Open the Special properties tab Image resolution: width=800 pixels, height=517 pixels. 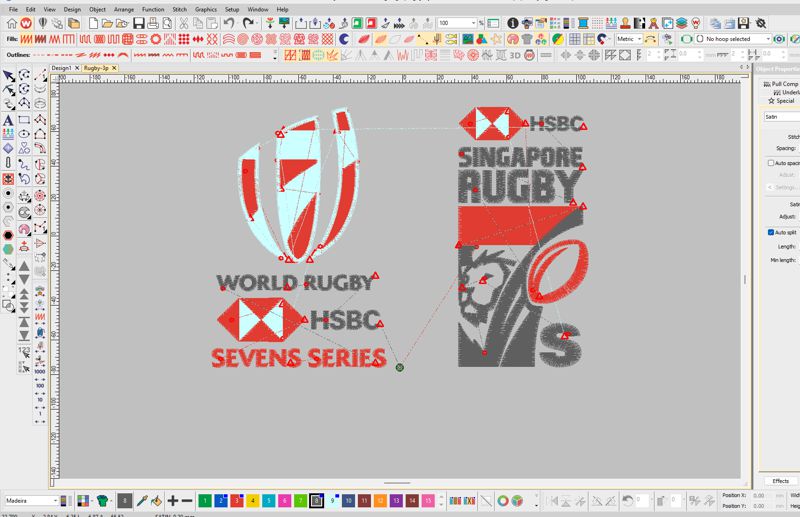click(x=785, y=101)
